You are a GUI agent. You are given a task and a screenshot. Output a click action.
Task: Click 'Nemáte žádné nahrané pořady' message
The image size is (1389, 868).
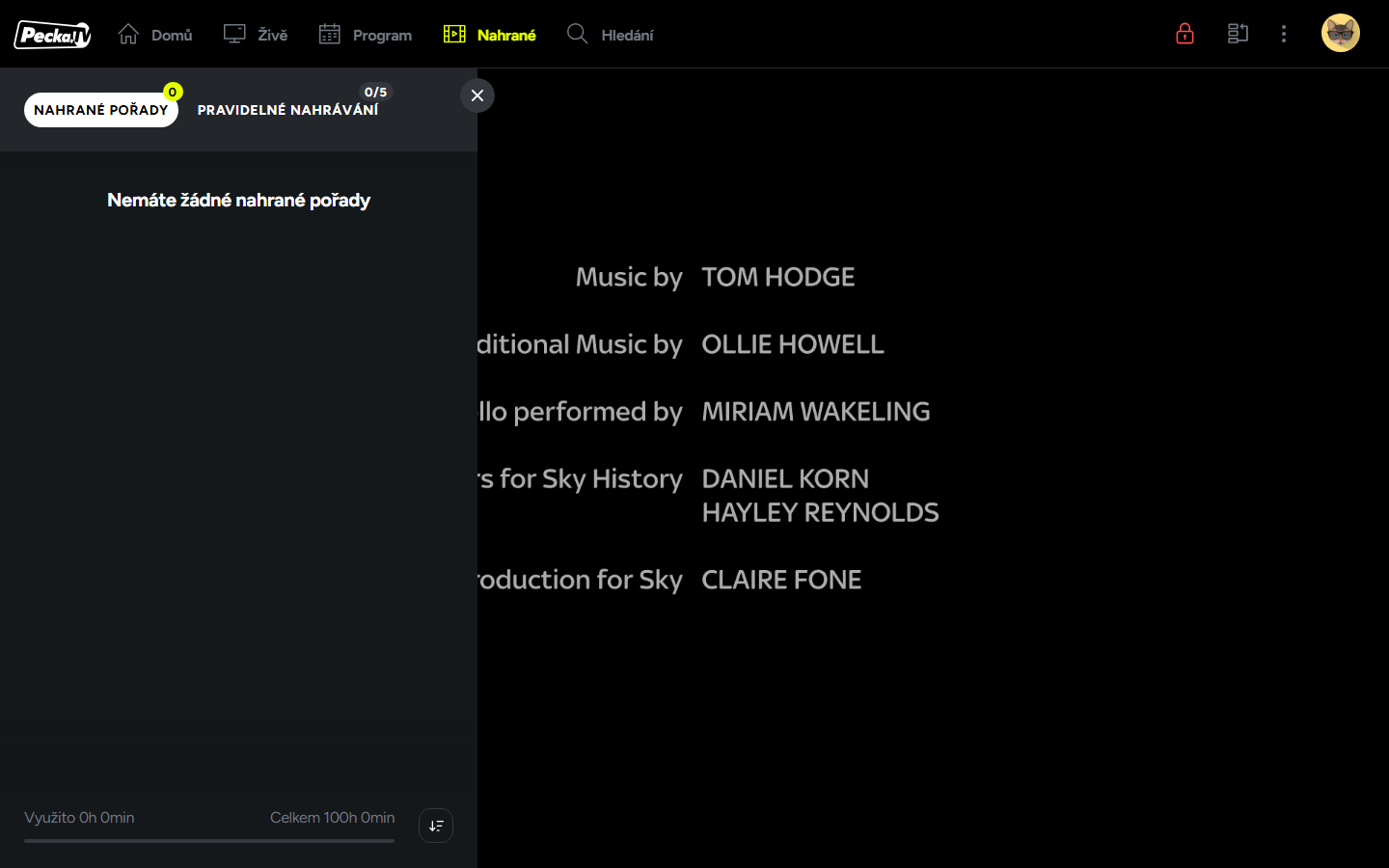coord(239,201)
